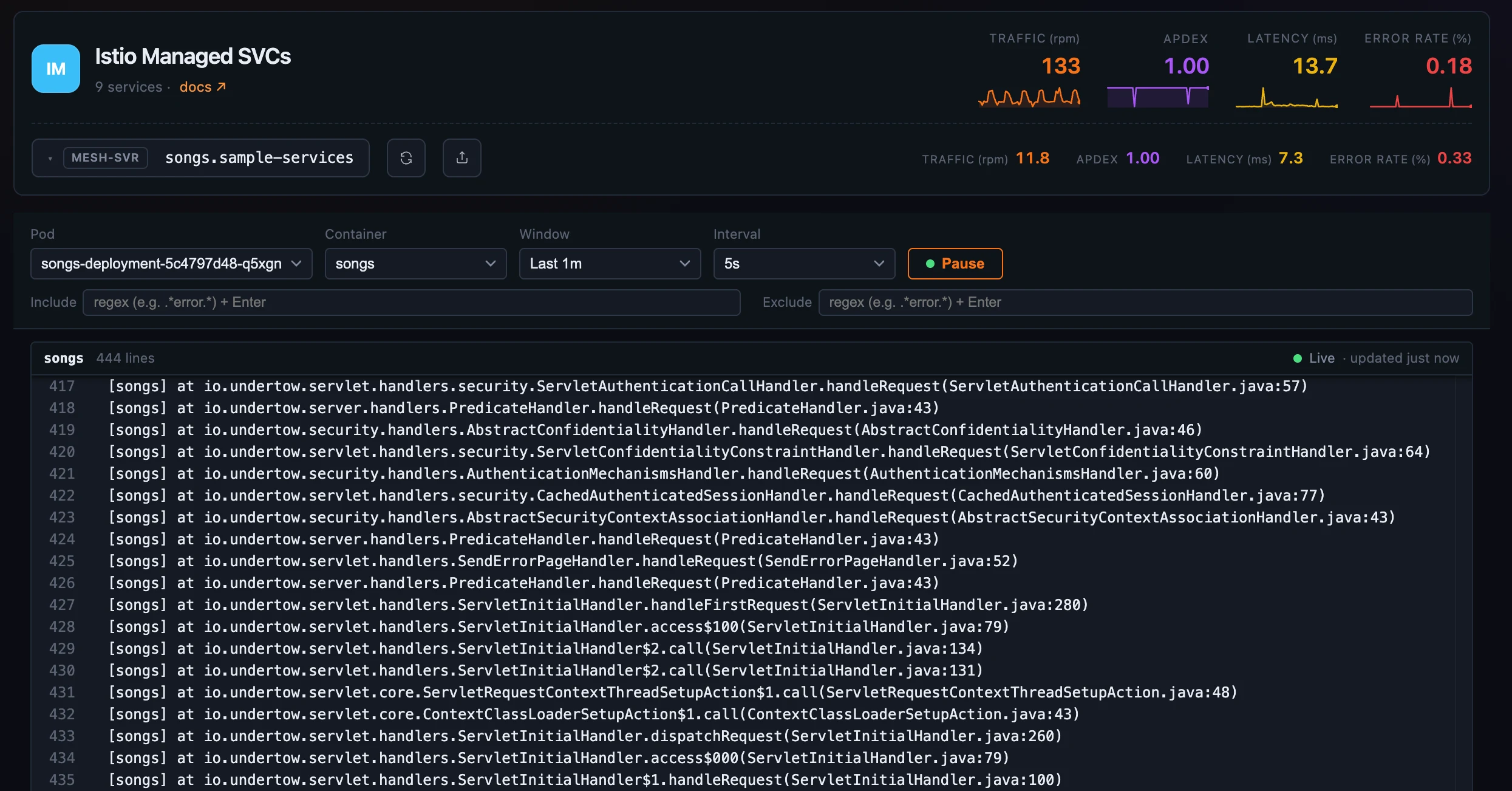The image size is (1512, 791).
Task: Select log line 417 ServletAuthenticationCallHandler
Action: point(707,386)
